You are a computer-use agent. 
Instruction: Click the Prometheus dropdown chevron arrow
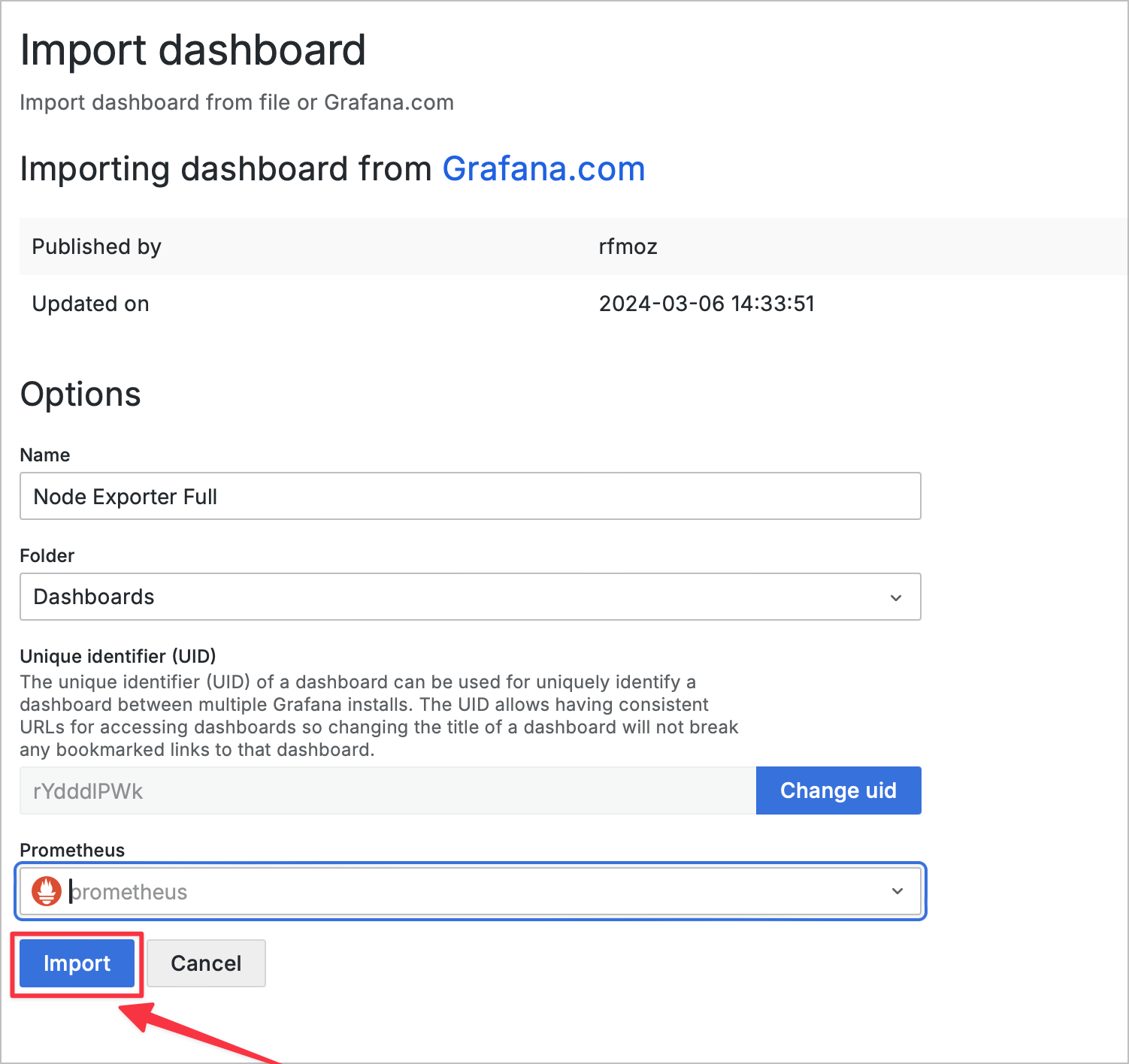coord(897,891)
